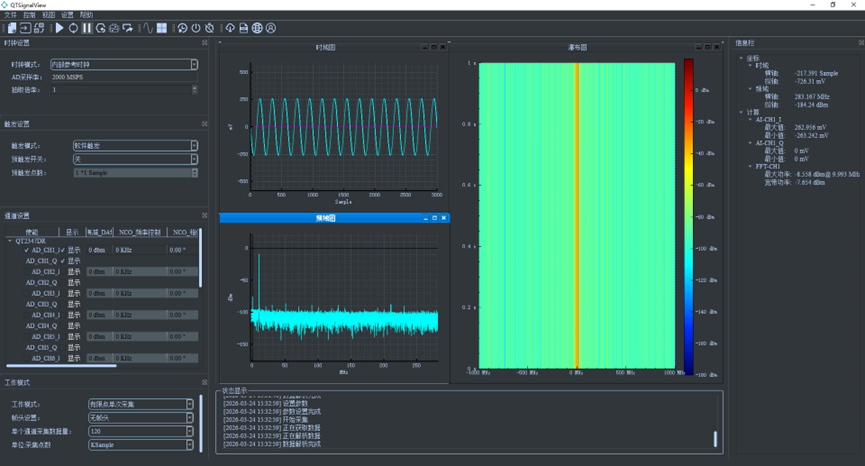Click the cloud upload icon in toolbar

(x=230, y=28)
